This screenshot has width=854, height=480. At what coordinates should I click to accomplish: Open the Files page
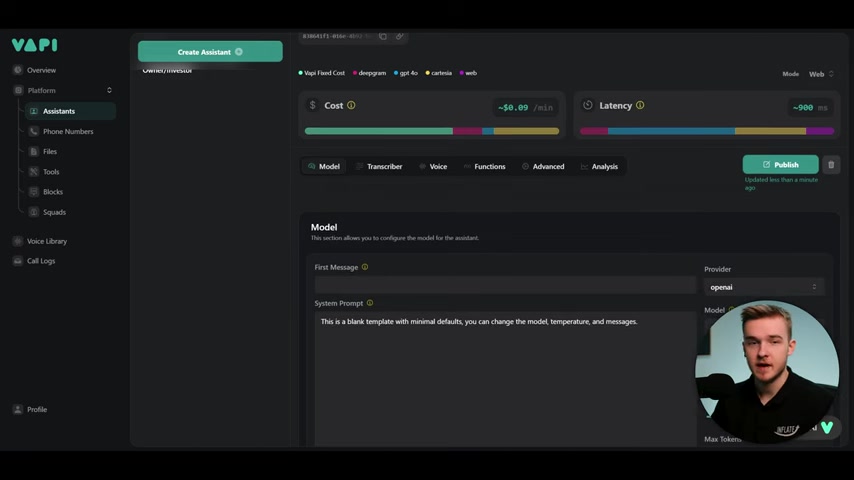tap(50, 151)
